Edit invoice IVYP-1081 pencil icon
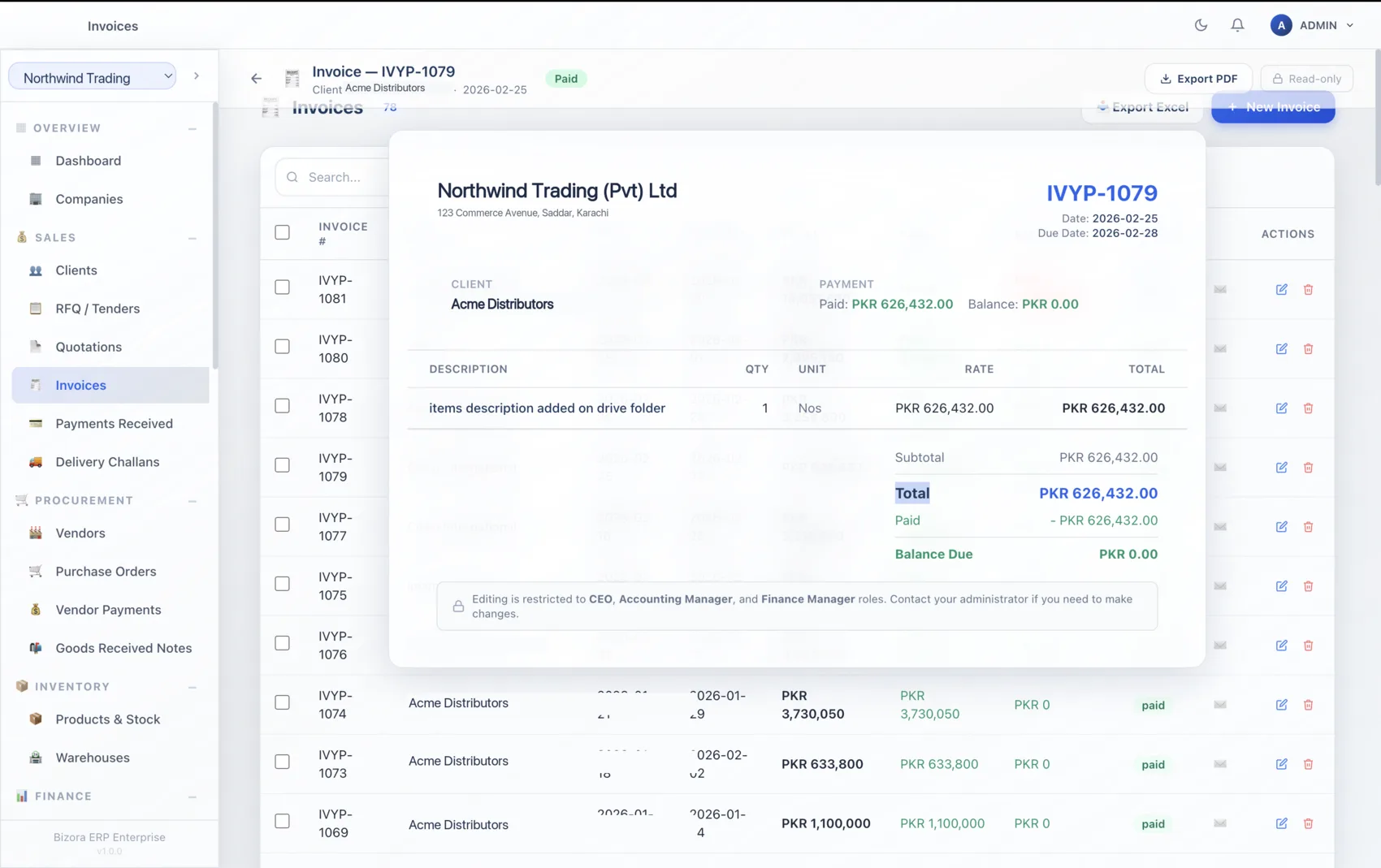This screenshot has height=868, width=1381. click(1282, 289)
